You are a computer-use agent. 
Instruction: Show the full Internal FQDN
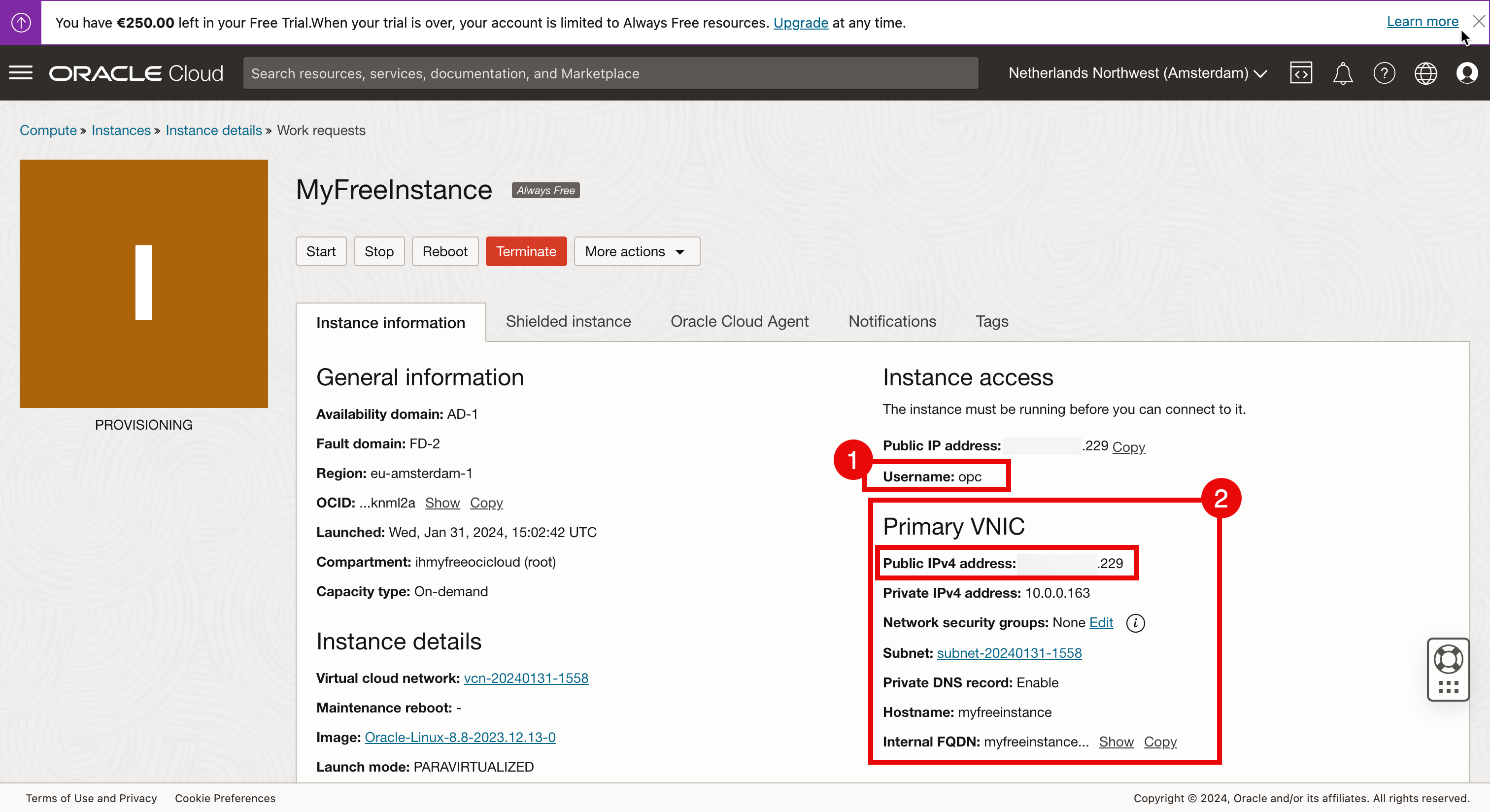coord(1116,742)
